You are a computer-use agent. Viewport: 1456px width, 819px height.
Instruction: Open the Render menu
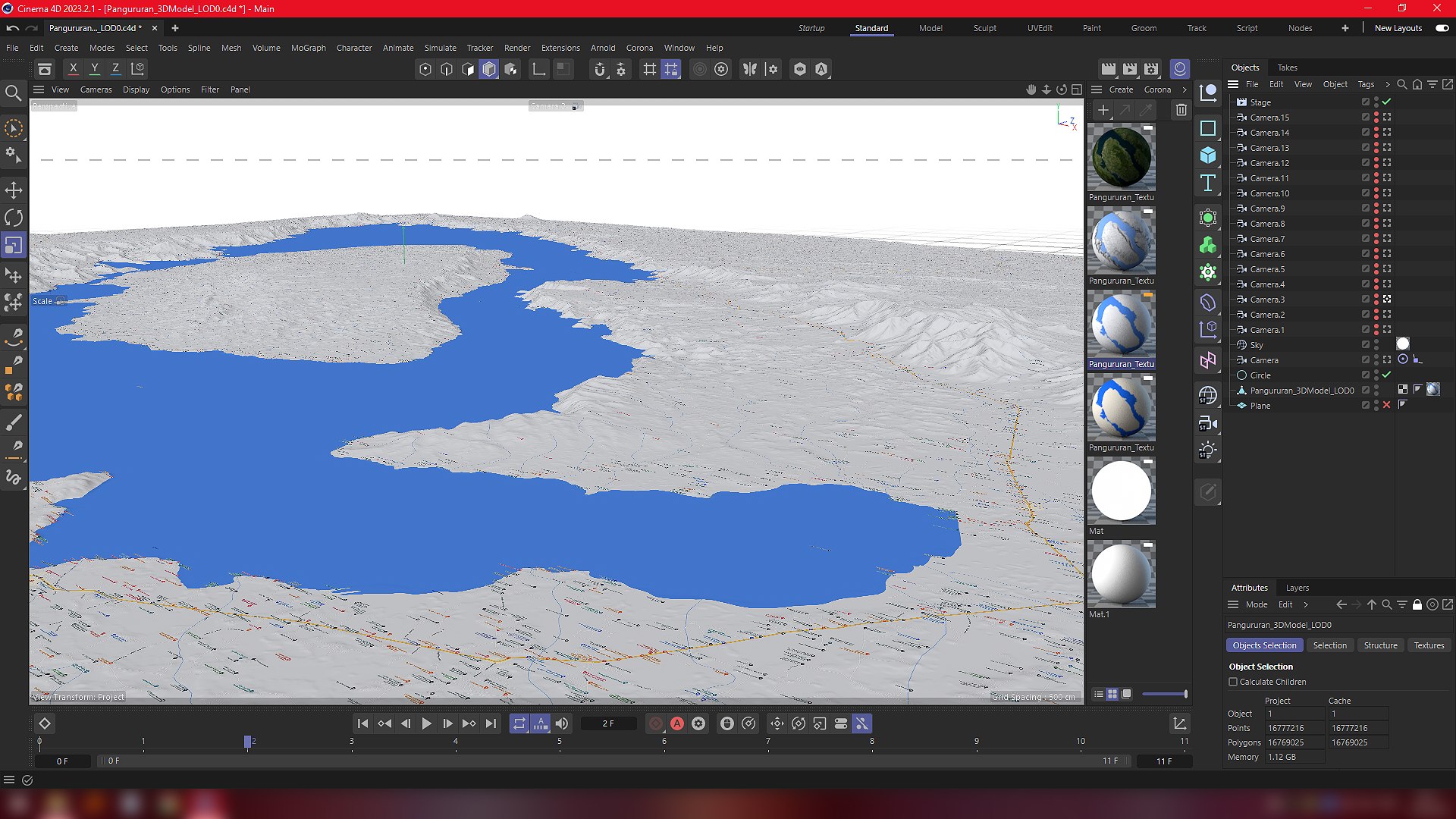(517, 48)
